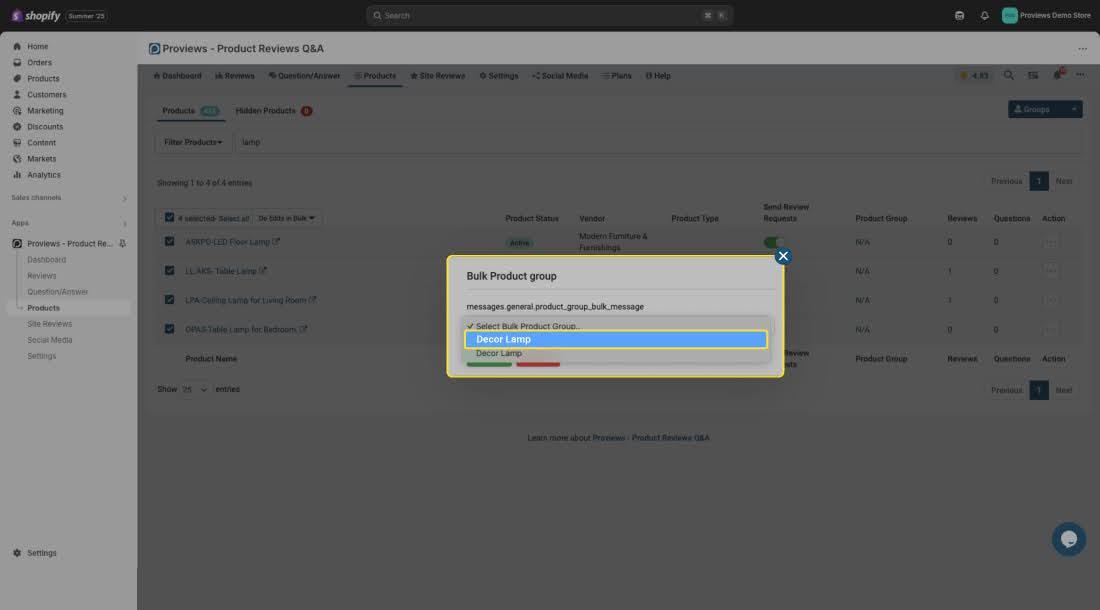
Task: Click the Home icon in sidebar
Action: click(x=17, y=47)
